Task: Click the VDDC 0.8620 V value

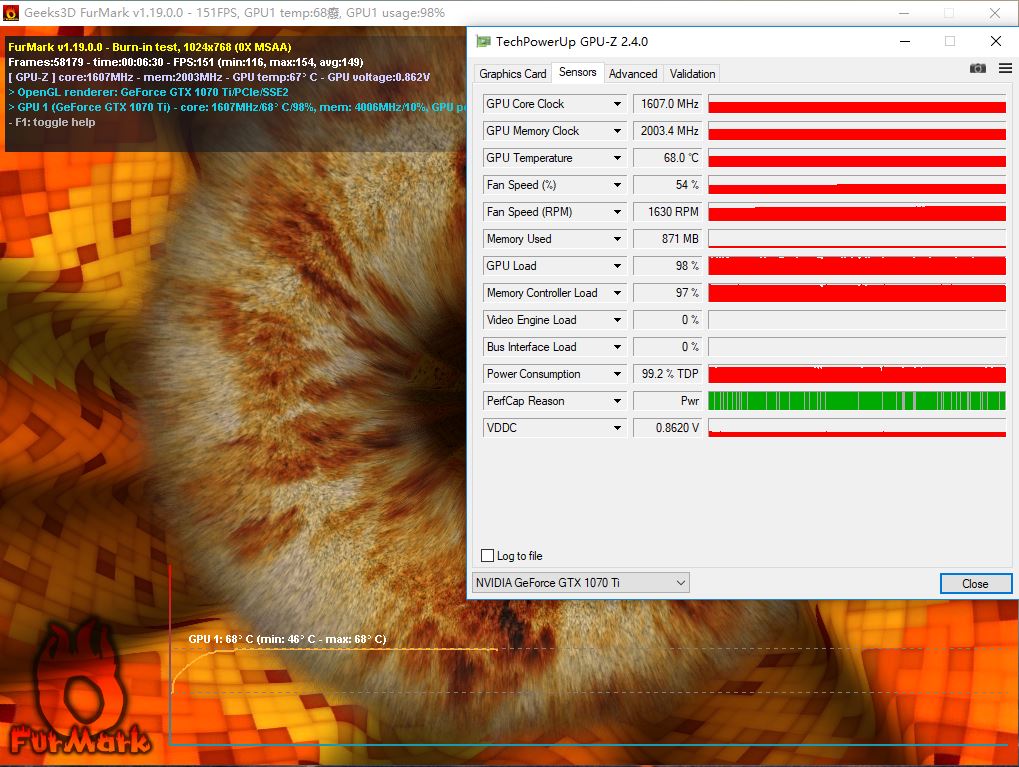Action: click(x=667, y=428)
